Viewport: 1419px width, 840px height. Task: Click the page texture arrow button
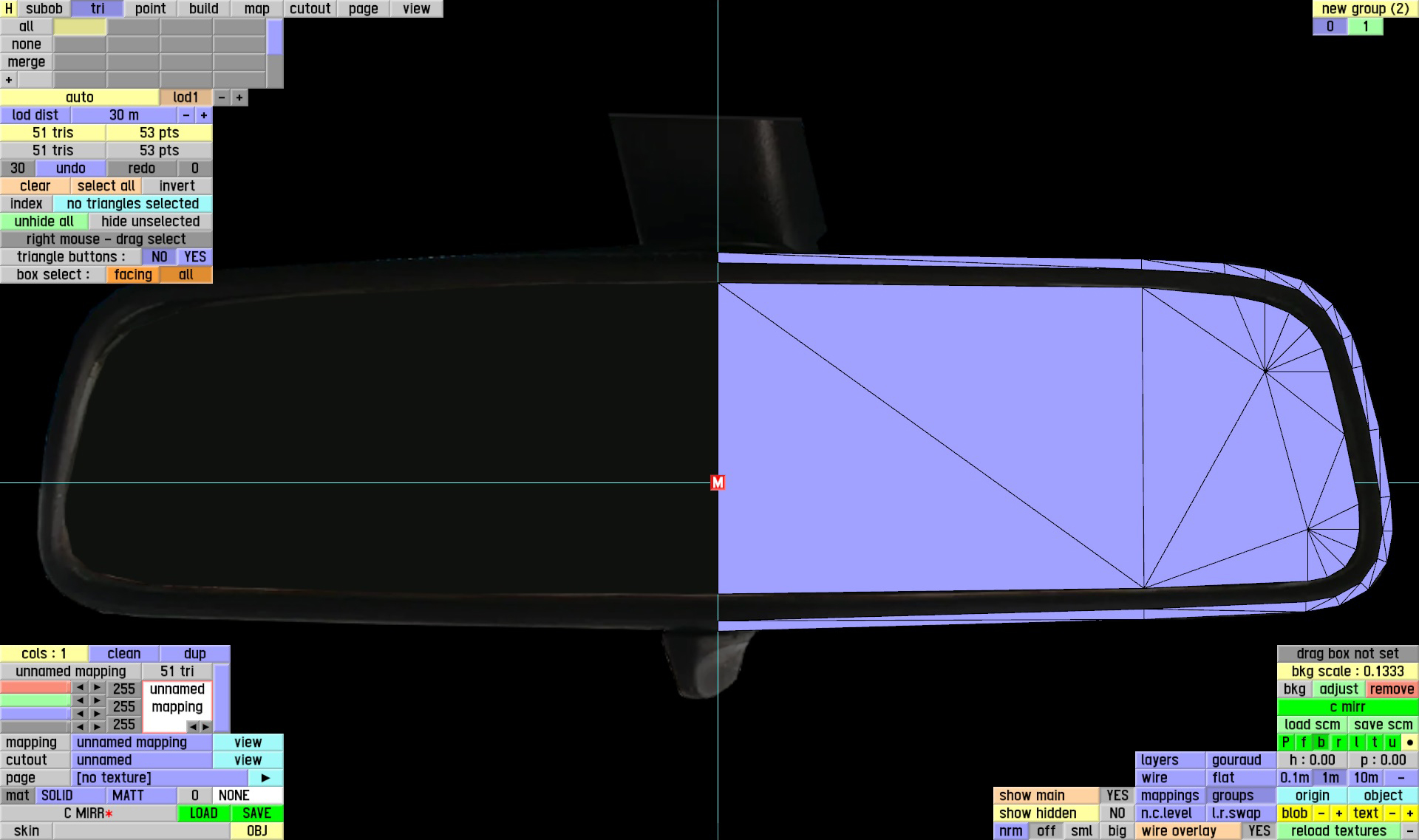tap(265, 778)
